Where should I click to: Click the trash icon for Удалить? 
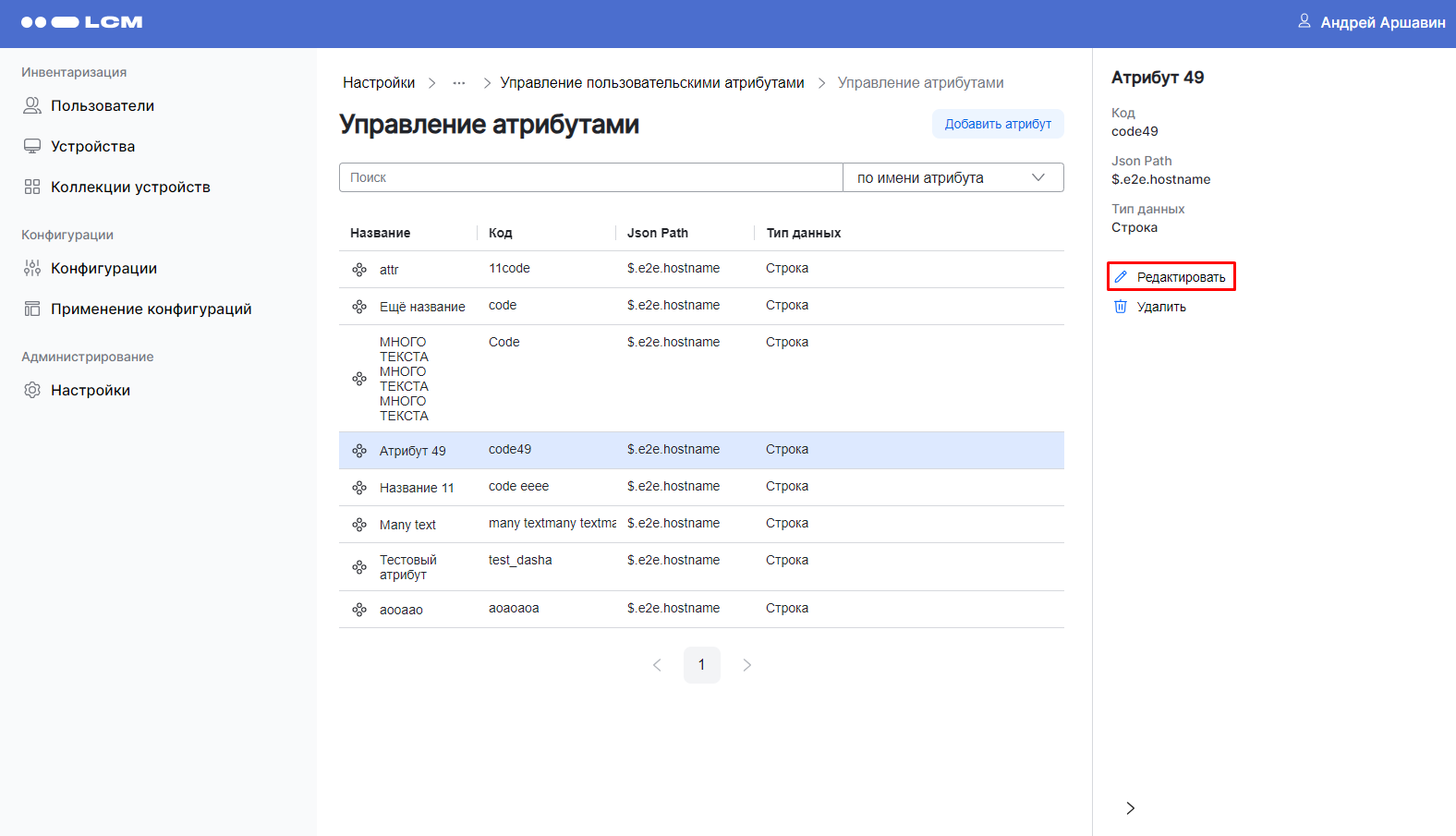click(1121, 307)
